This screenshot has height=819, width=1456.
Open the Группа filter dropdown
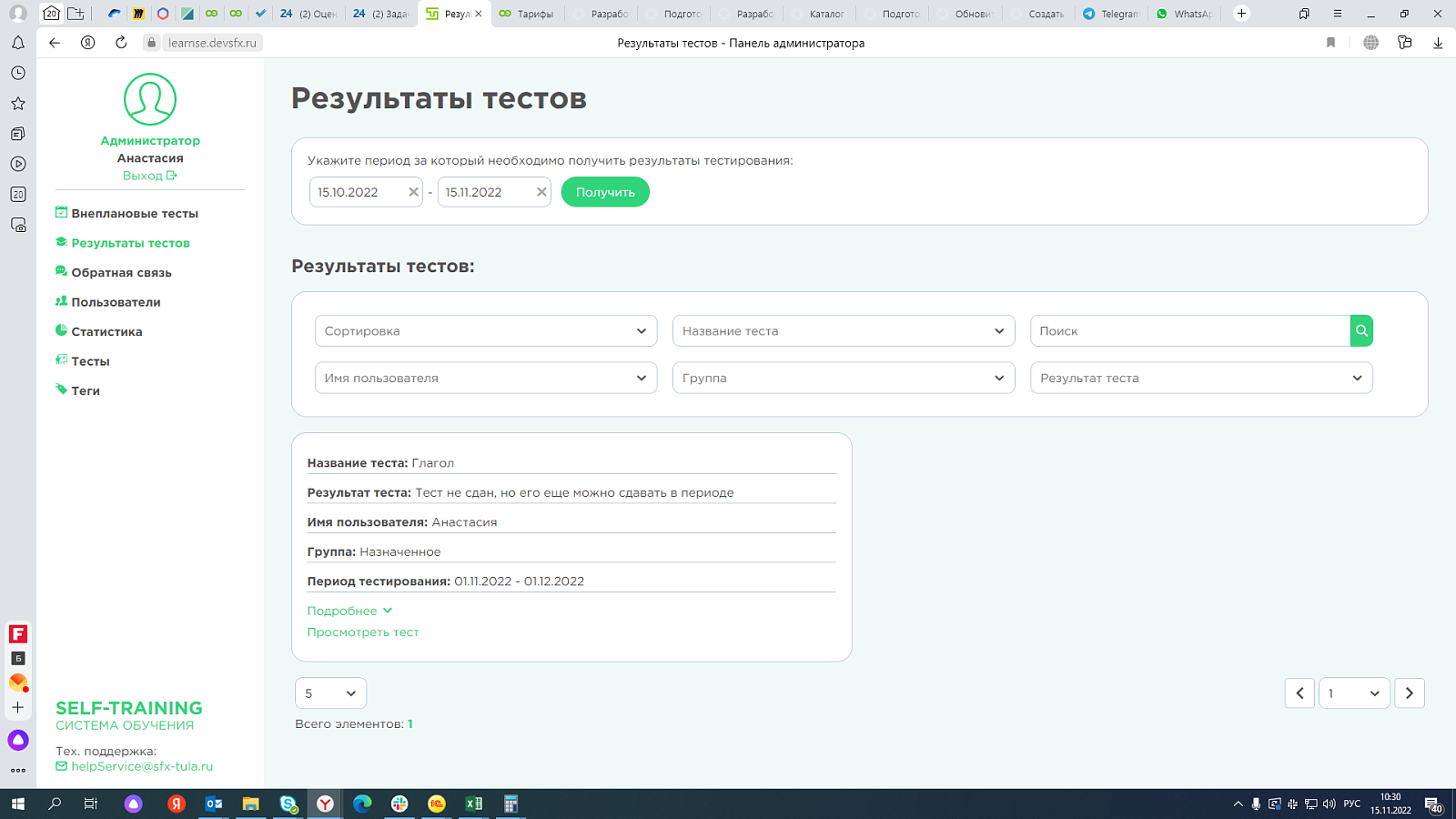tap(844, 378)
